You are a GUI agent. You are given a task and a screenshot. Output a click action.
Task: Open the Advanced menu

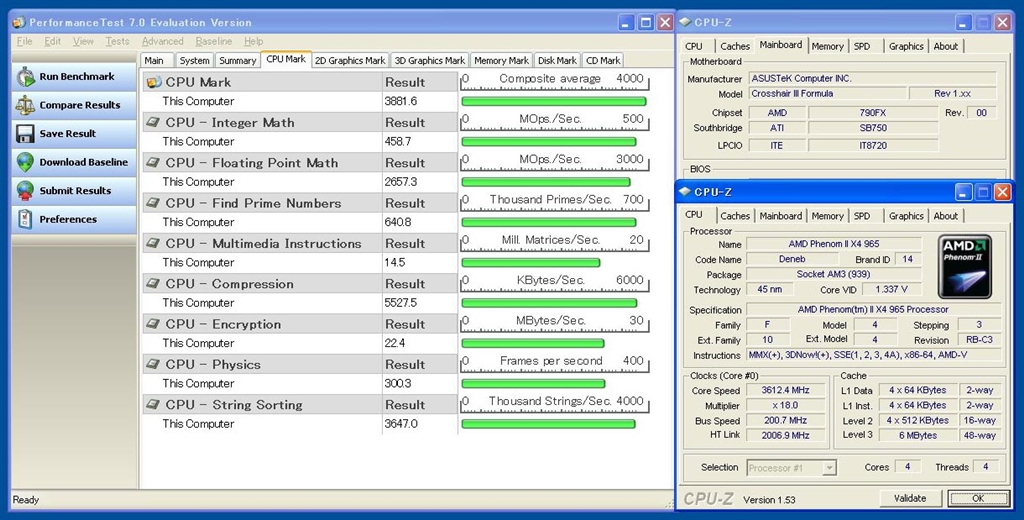tap(163, 41)
